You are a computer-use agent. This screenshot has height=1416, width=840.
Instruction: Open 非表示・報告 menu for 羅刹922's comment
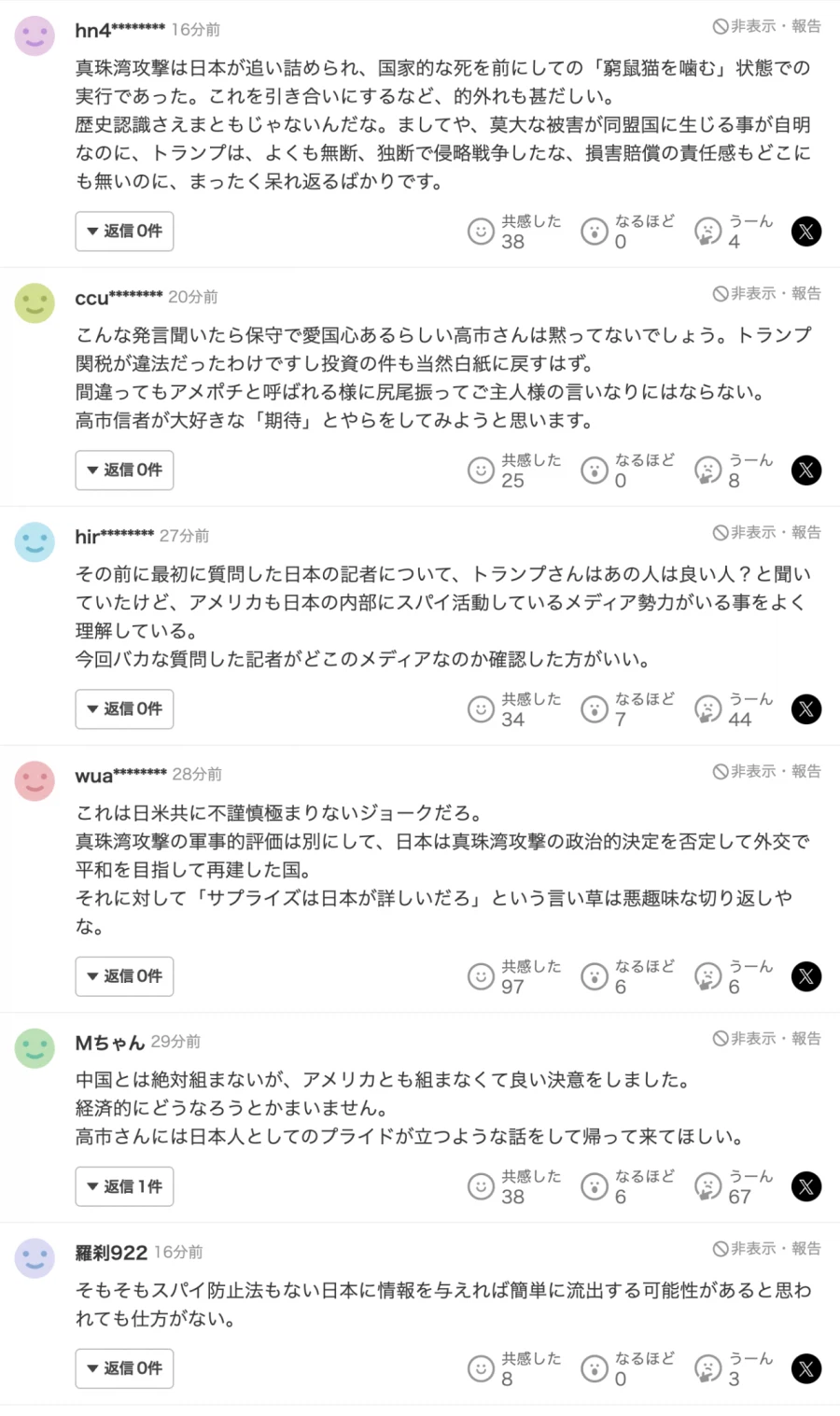click(767, 1247)
